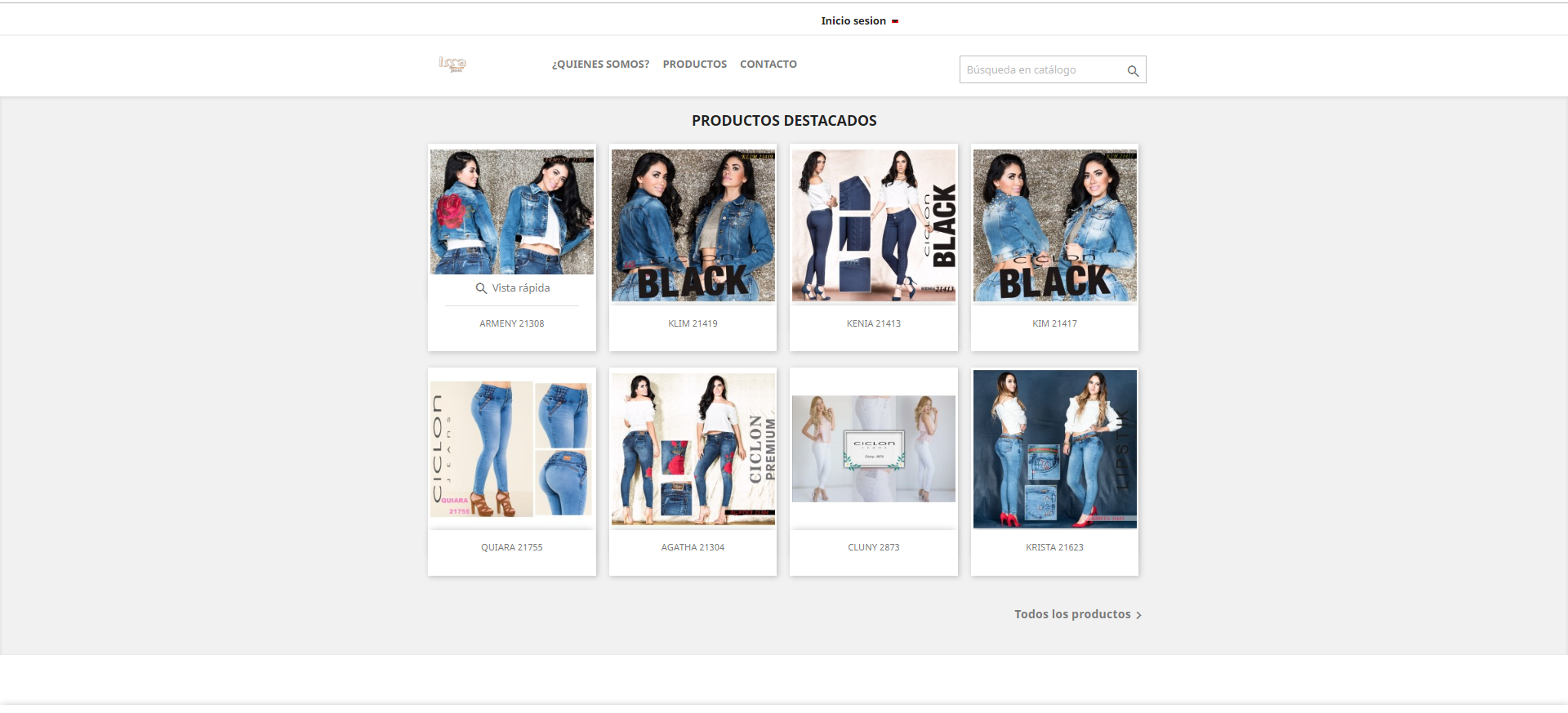1568x713 pixels.
Task: Open the ARMENY 21308 product thumbnail
Action: tap(512, 212)
